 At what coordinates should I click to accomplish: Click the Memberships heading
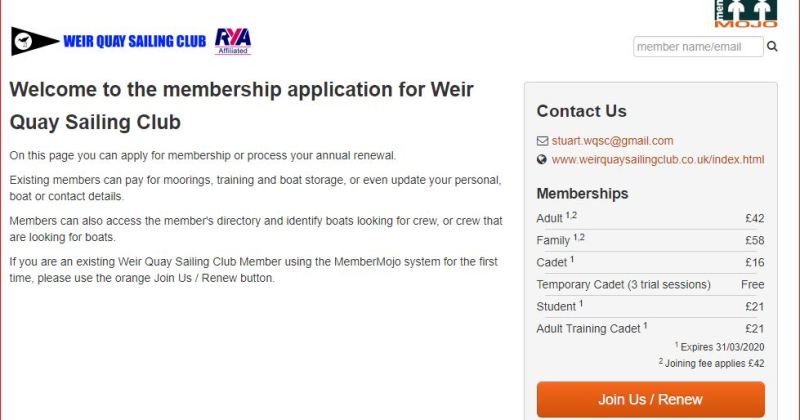pyautogui.click(x=582, y=193)
